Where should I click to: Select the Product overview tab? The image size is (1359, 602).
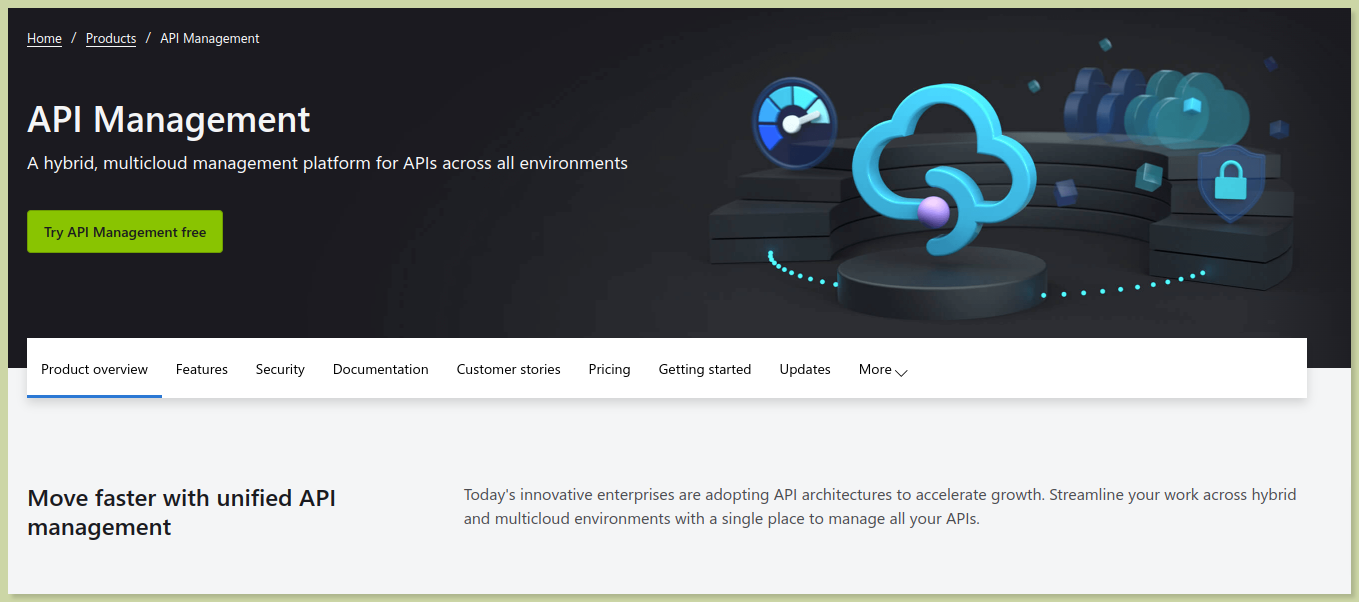point(94,369)
